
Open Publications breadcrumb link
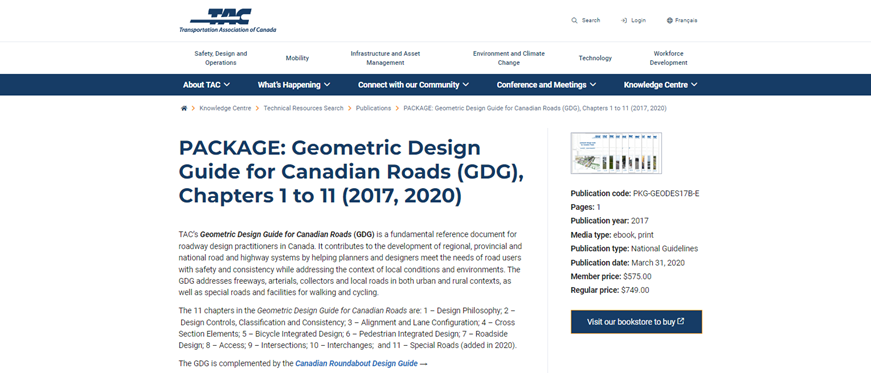pos(373,108)
